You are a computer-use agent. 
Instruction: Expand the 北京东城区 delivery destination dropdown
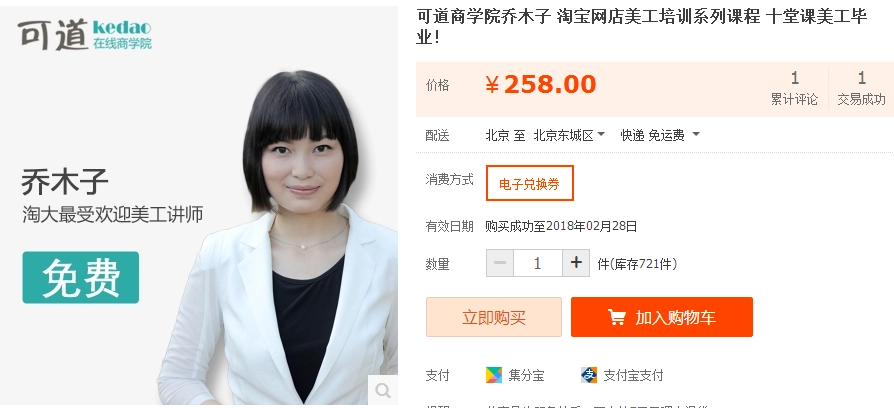tap(569, 135)
